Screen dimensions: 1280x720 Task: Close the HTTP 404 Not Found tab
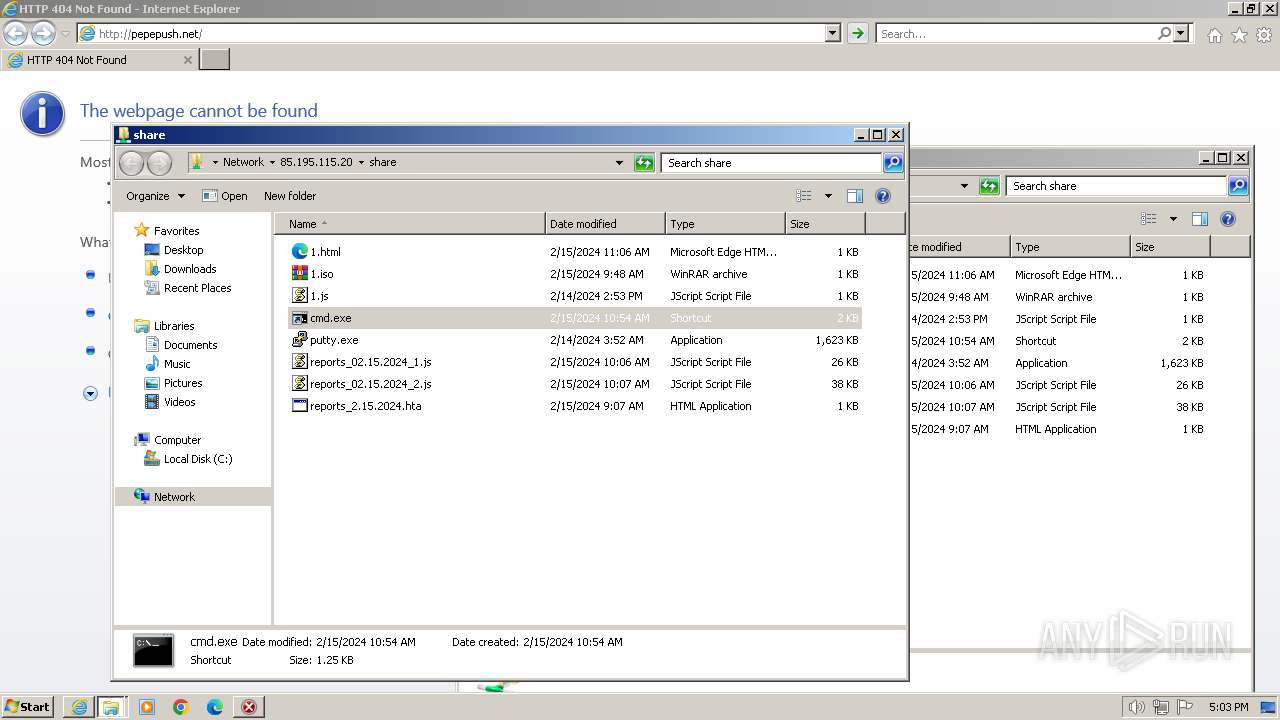click(187, 60)
